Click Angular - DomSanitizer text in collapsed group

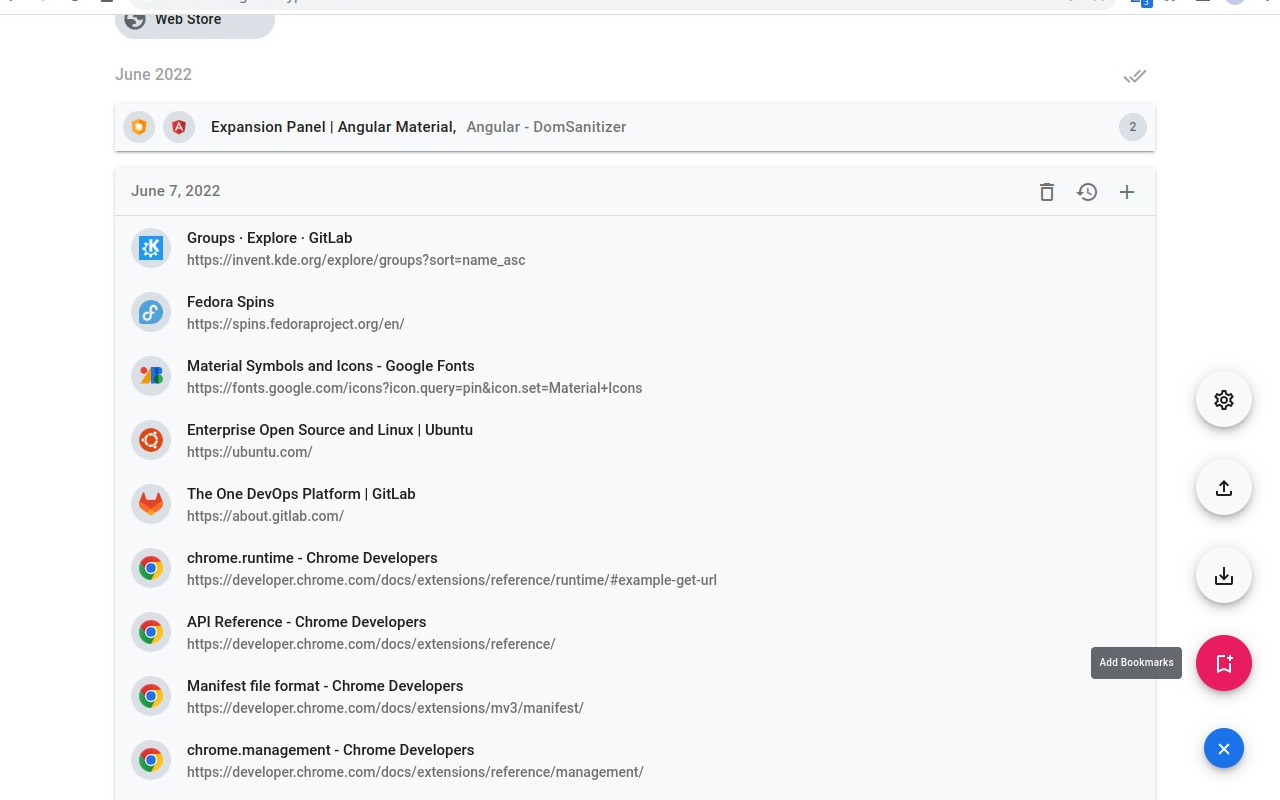point(546,127)
